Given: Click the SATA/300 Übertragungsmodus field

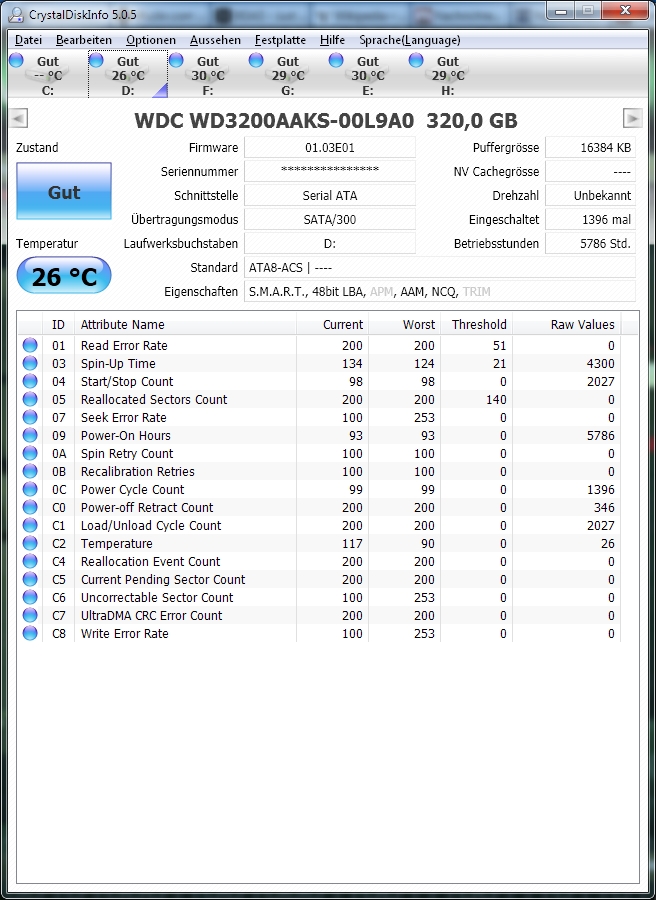Looking at the screenshot, I should click(x=329, y=219).
